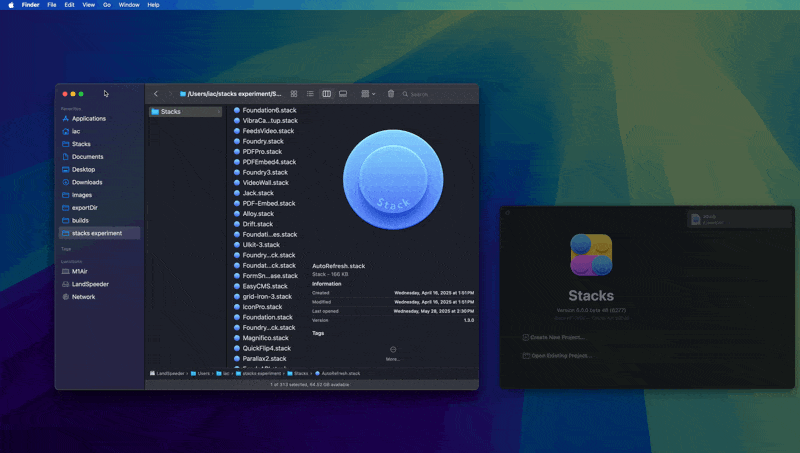Open Downloads in the Finder sidebar

(x=87, y=182)
